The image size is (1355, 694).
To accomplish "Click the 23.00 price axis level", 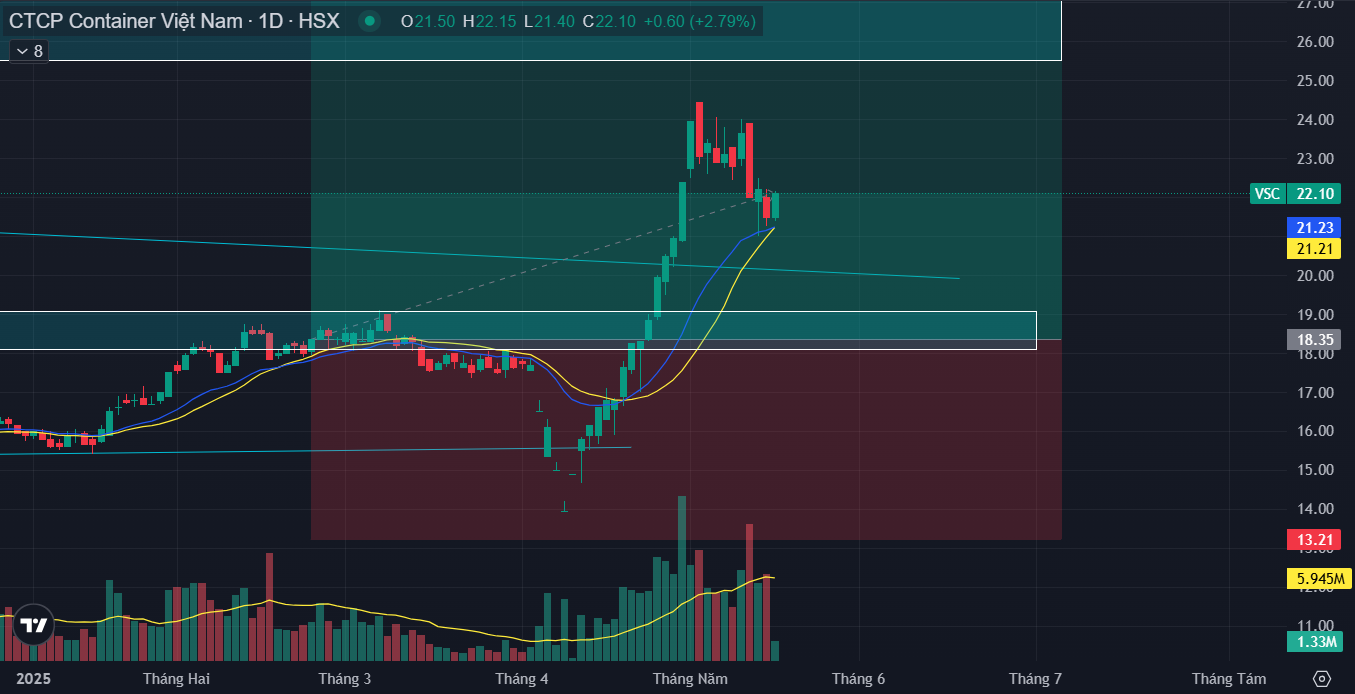I will click(x=1315, y=159).
